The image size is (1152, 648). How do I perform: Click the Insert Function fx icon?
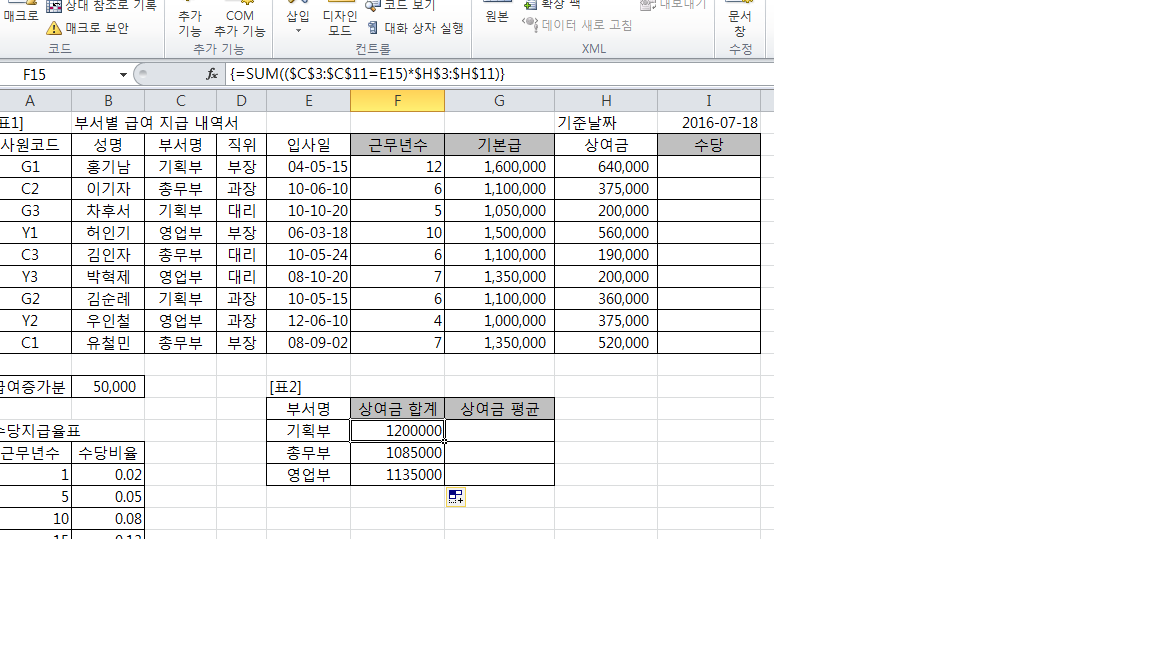[x=212, y=74]
